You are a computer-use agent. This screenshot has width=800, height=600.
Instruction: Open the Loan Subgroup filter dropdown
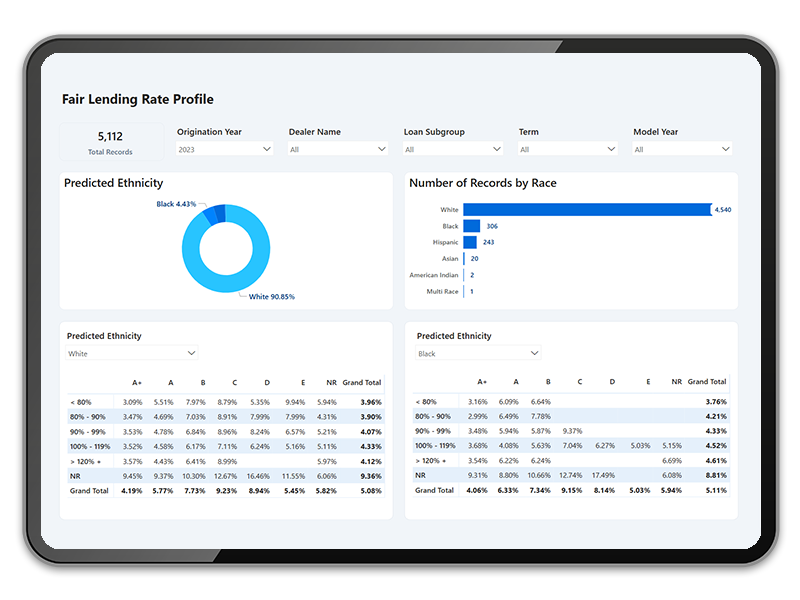453,149
